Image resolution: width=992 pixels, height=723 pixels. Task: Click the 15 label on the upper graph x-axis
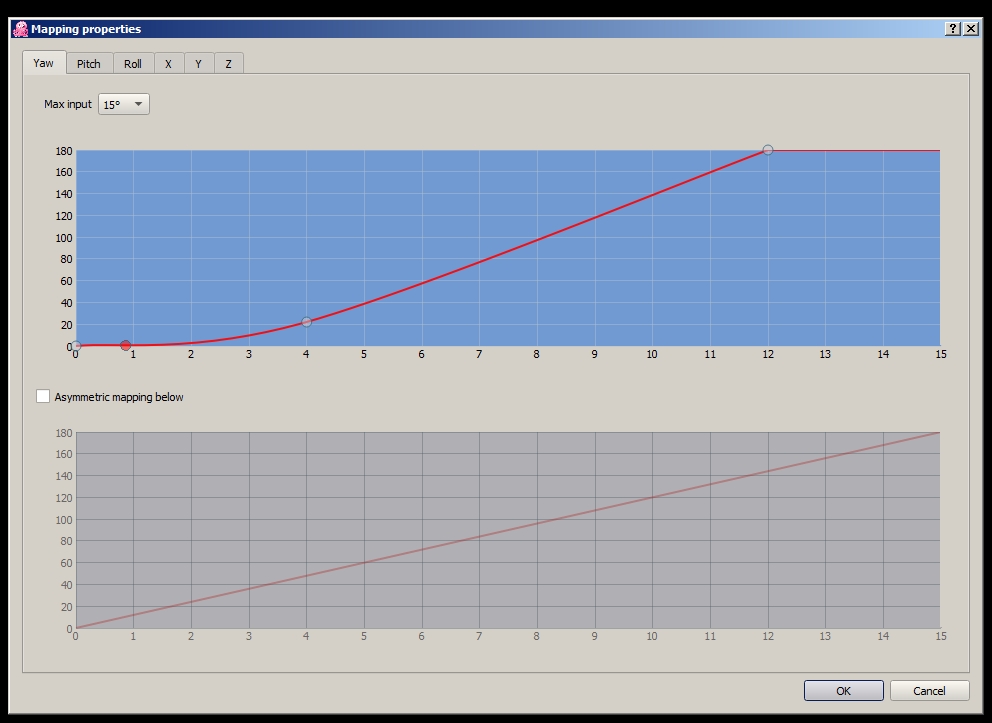pos(941,354)
